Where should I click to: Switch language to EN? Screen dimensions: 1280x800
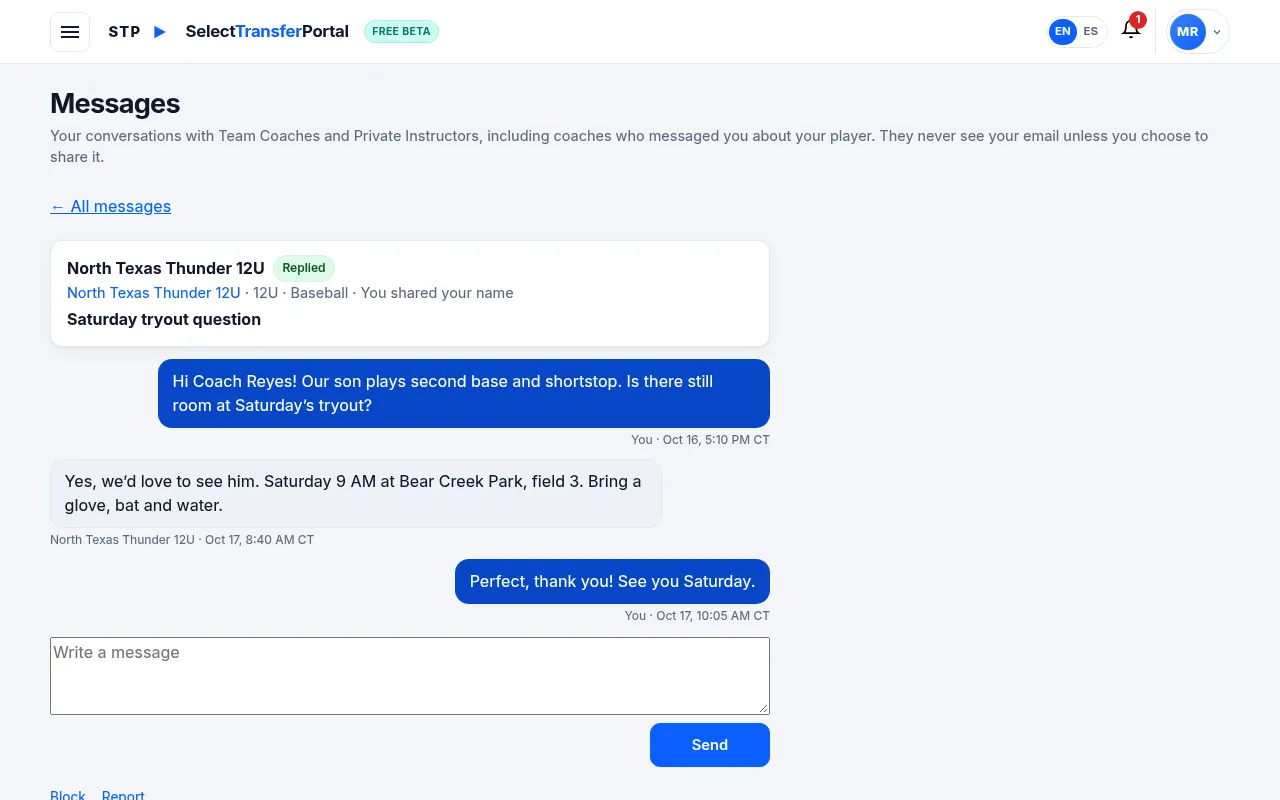1062,32
